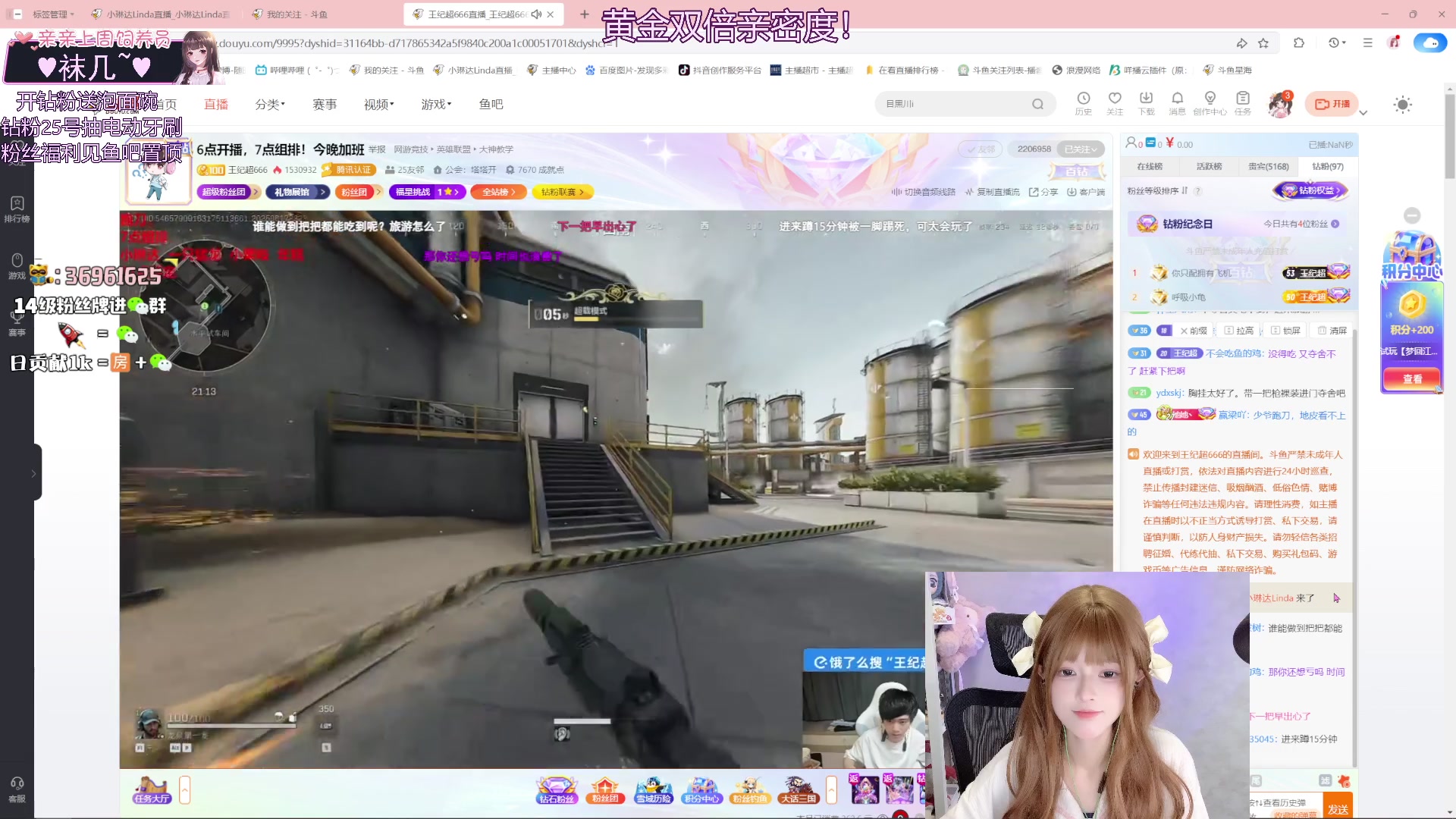Collapse the floating 积分中心 widget

(x=1411, y=215)
